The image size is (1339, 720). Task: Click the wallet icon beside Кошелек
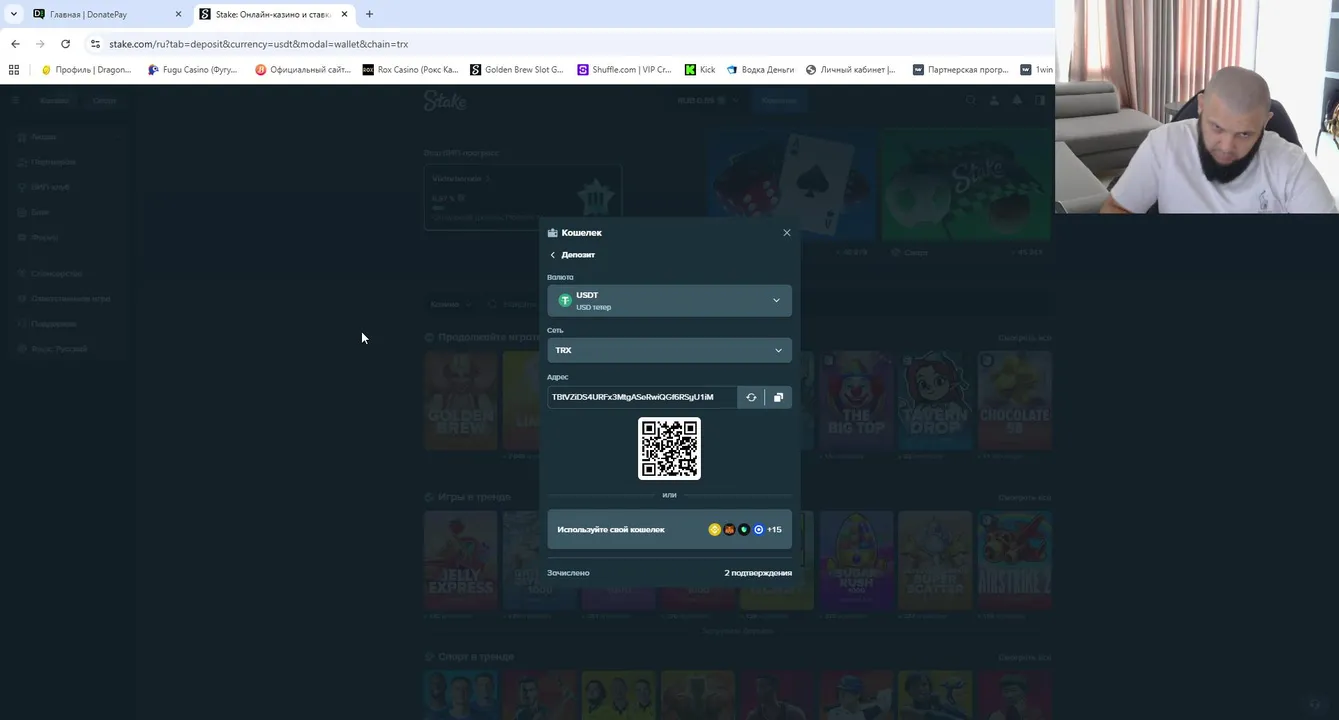point(553,233)
